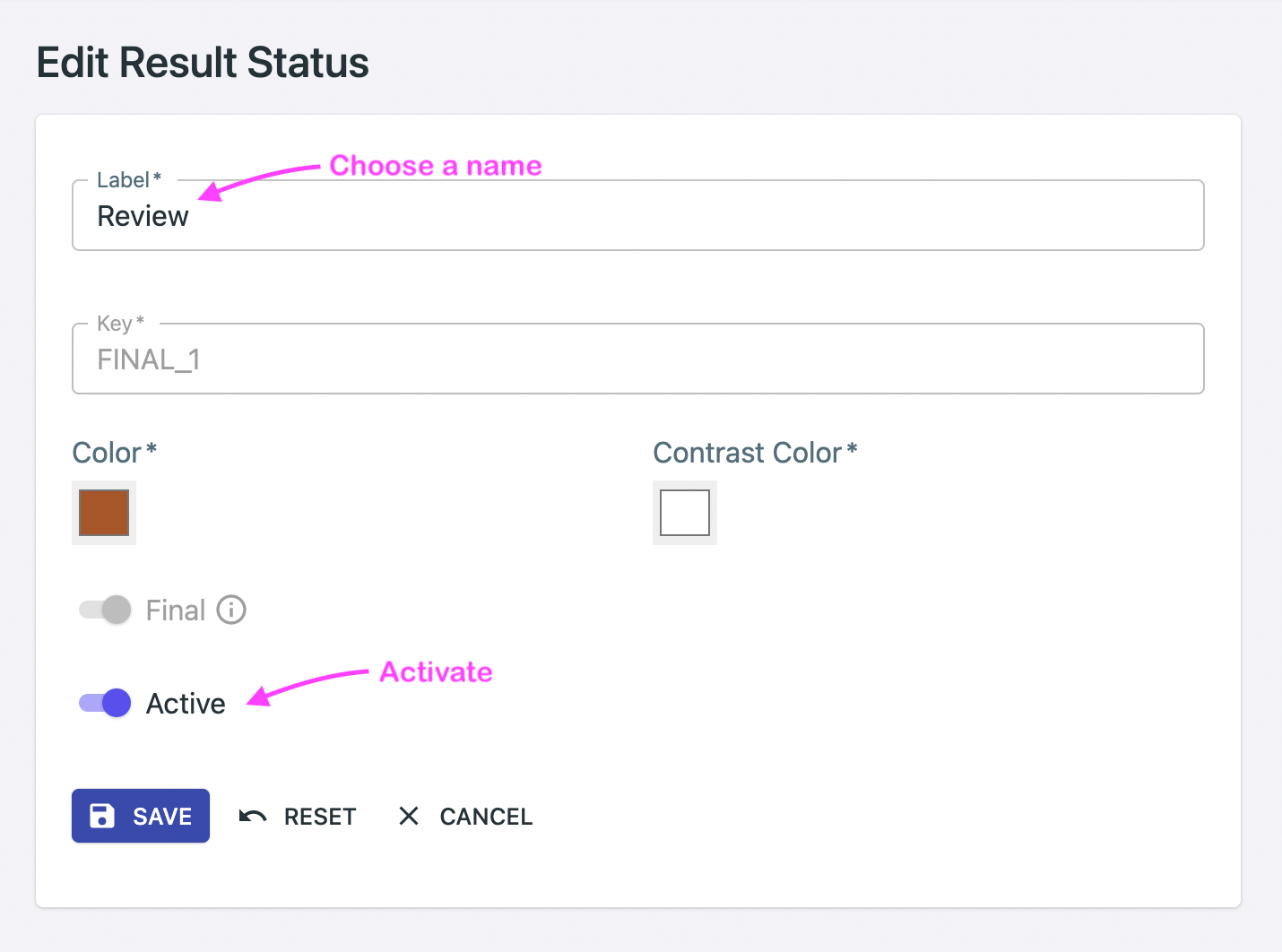
Task: Click the CANCEL button text
Action: point(486,817)
